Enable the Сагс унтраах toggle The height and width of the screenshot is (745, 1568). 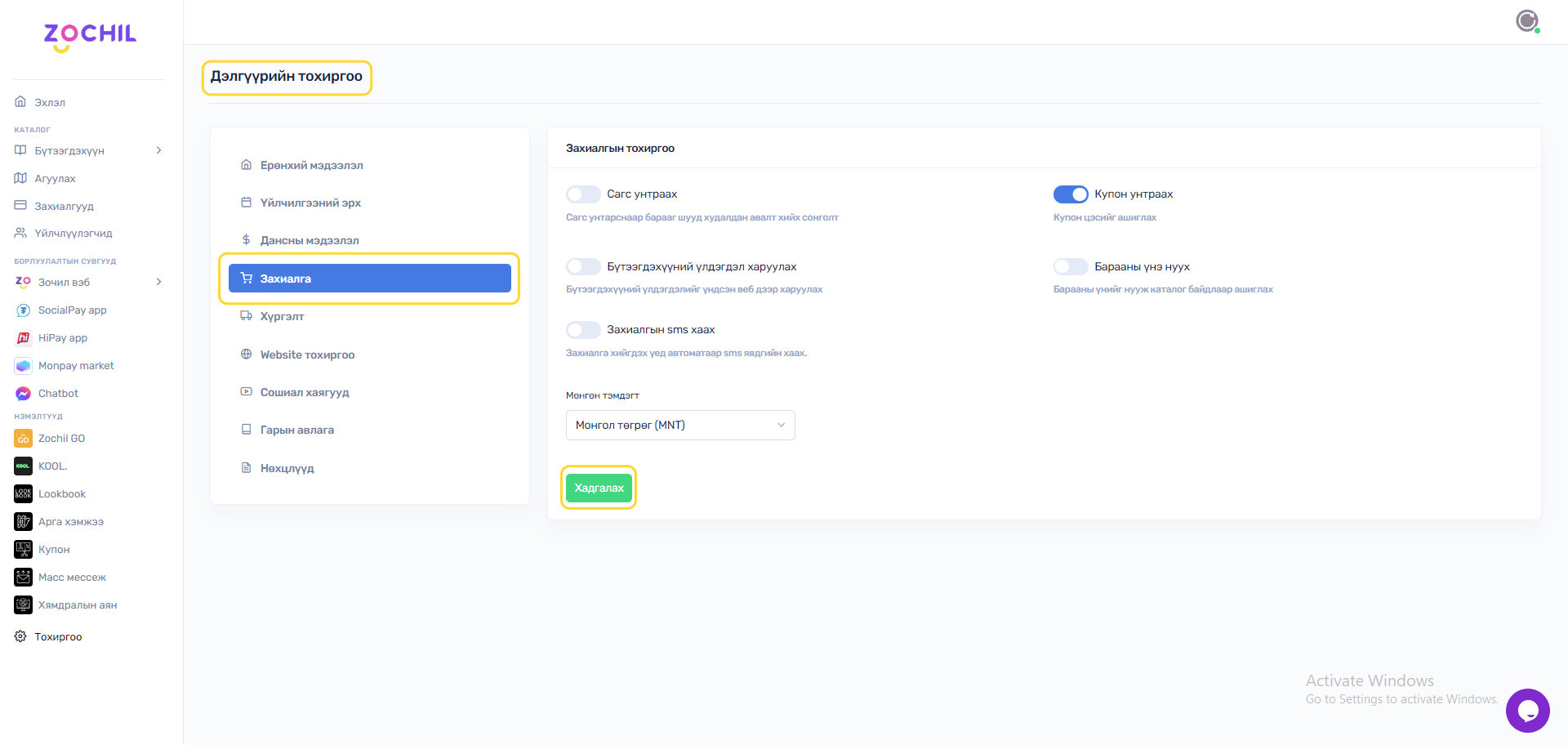point(583,194)
